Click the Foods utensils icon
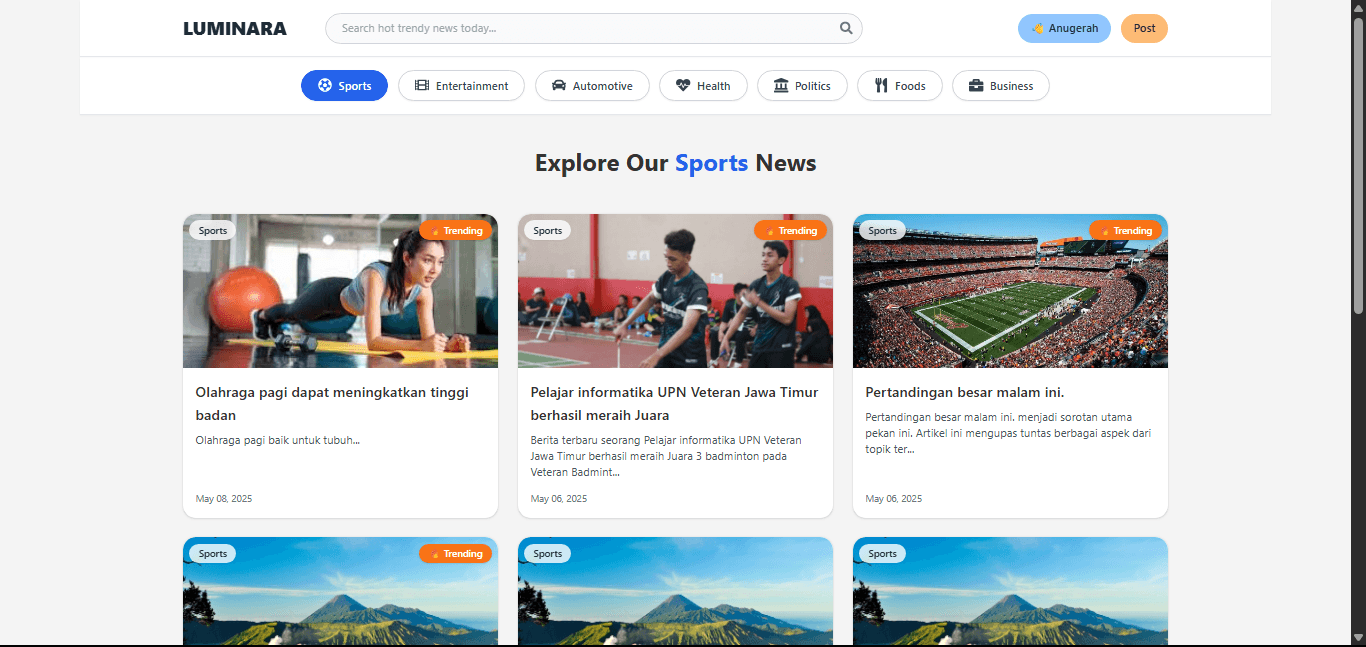This screenshot has width=1366, height=647. (x=881, y=86)
